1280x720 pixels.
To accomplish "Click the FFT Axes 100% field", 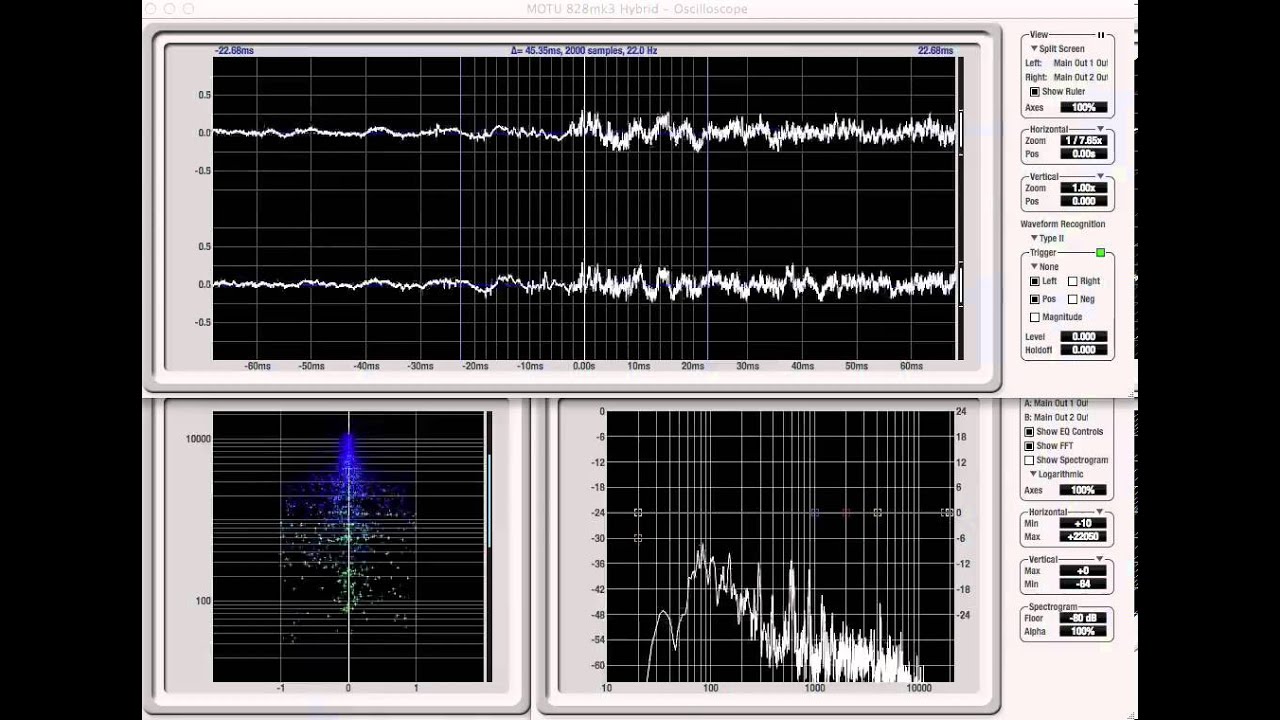I will (x=1083, y=491).
